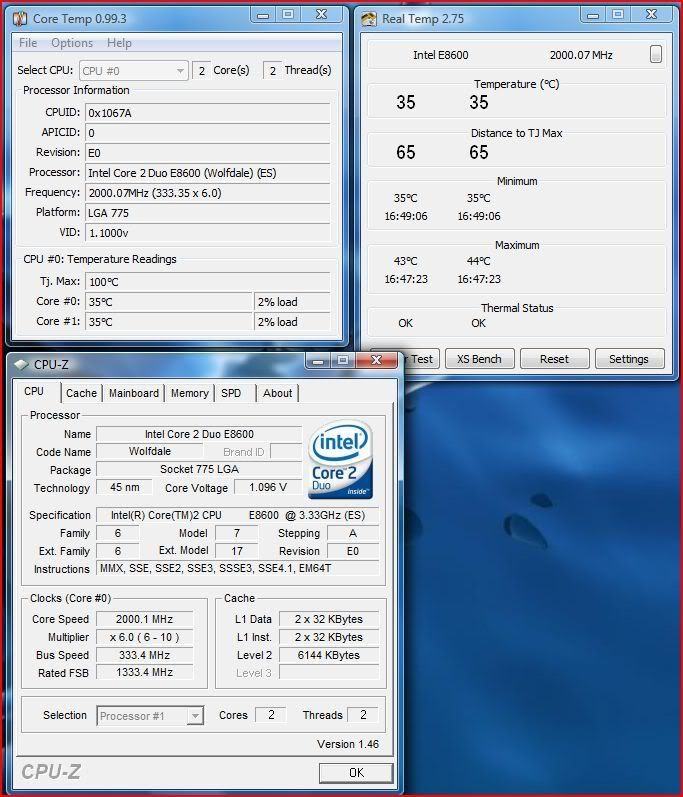Click the Tj. Max value 100°C
Screen dimensions: 683x797
click(207, 282)
